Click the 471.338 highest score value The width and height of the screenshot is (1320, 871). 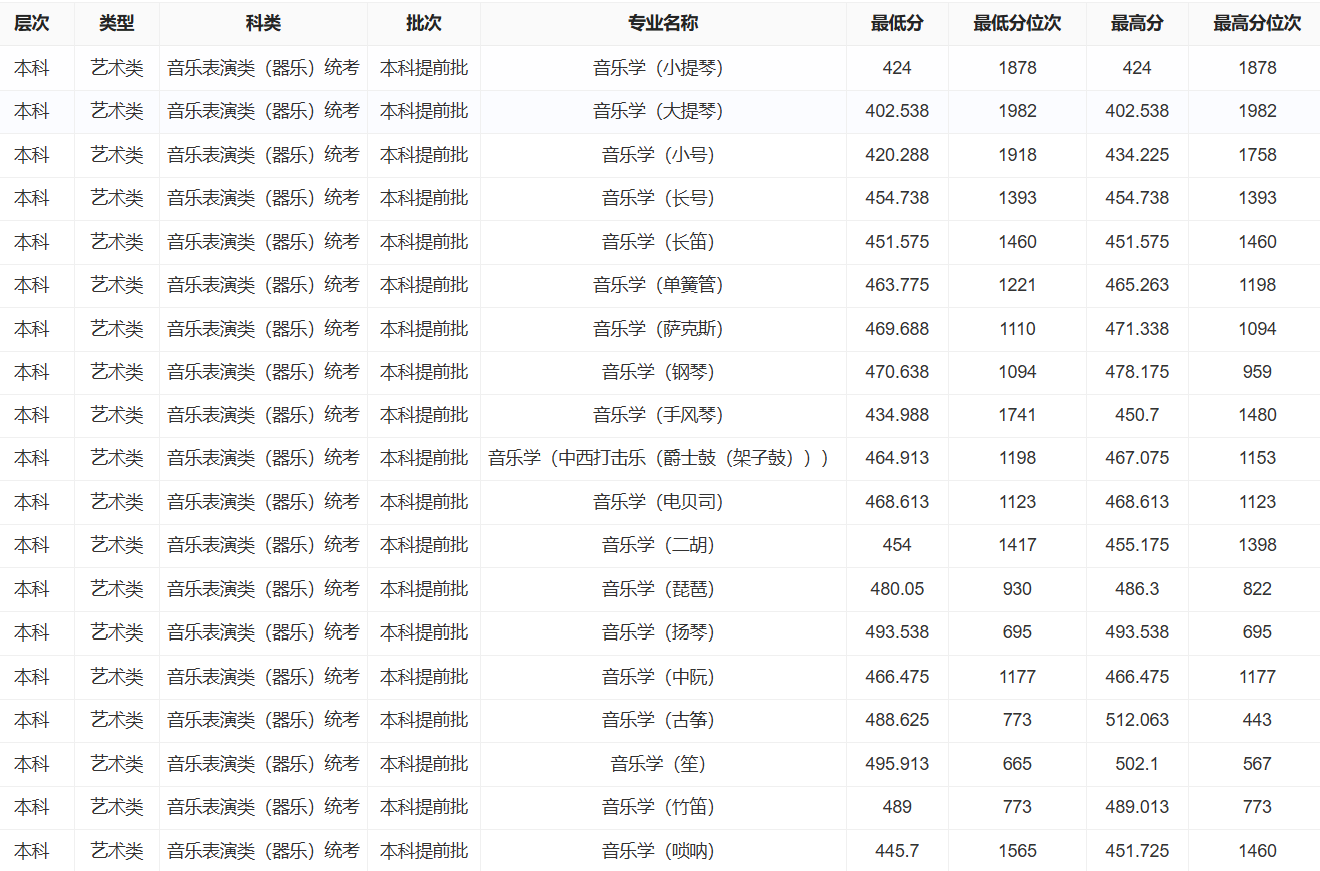click(1137, 329)
